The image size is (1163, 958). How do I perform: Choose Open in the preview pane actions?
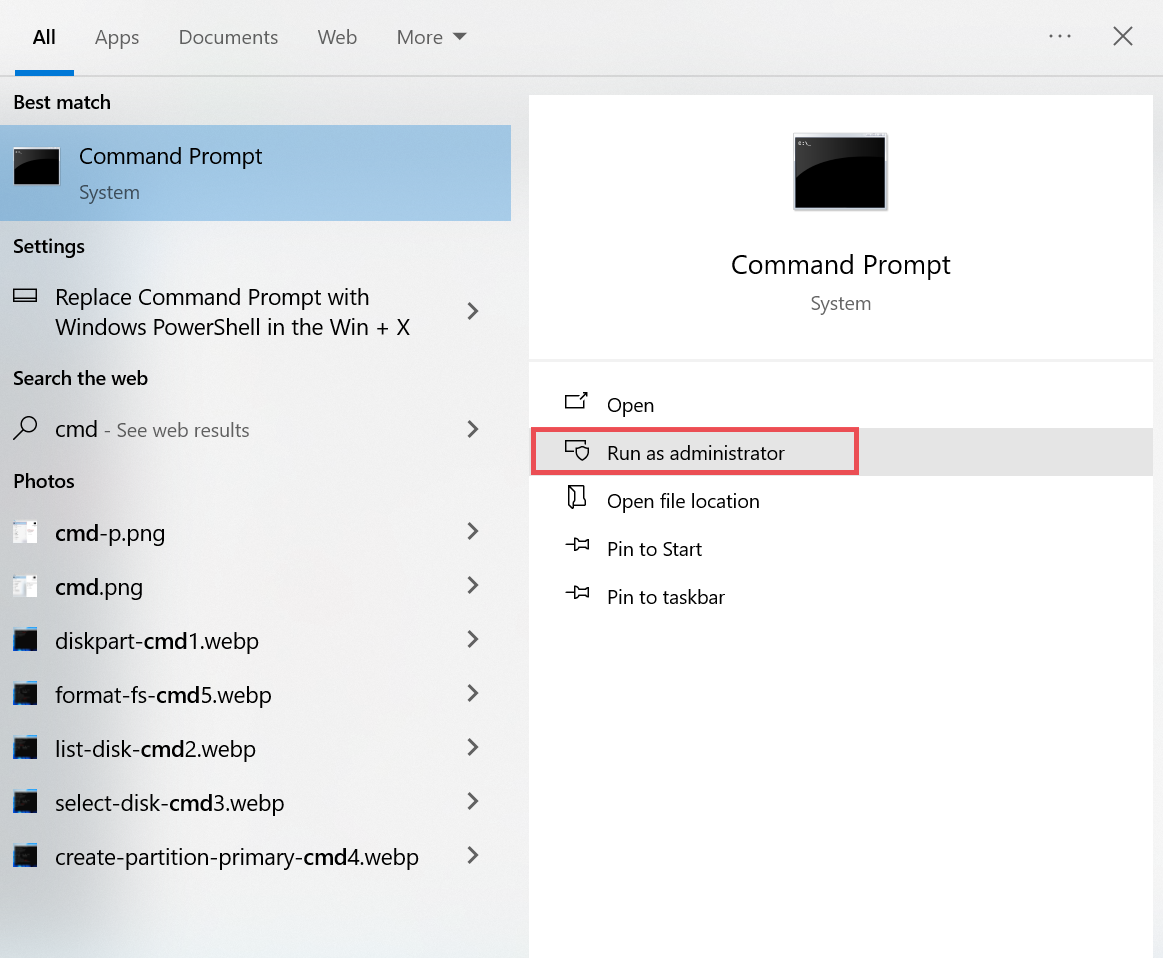coord(841,405)
